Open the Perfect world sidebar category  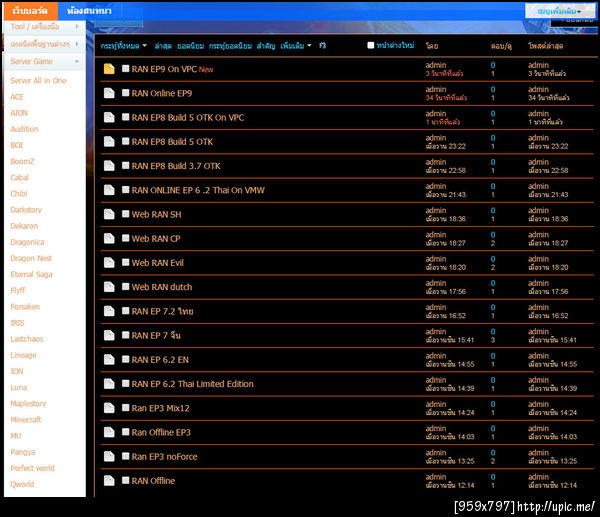click(x=33, y=468)
